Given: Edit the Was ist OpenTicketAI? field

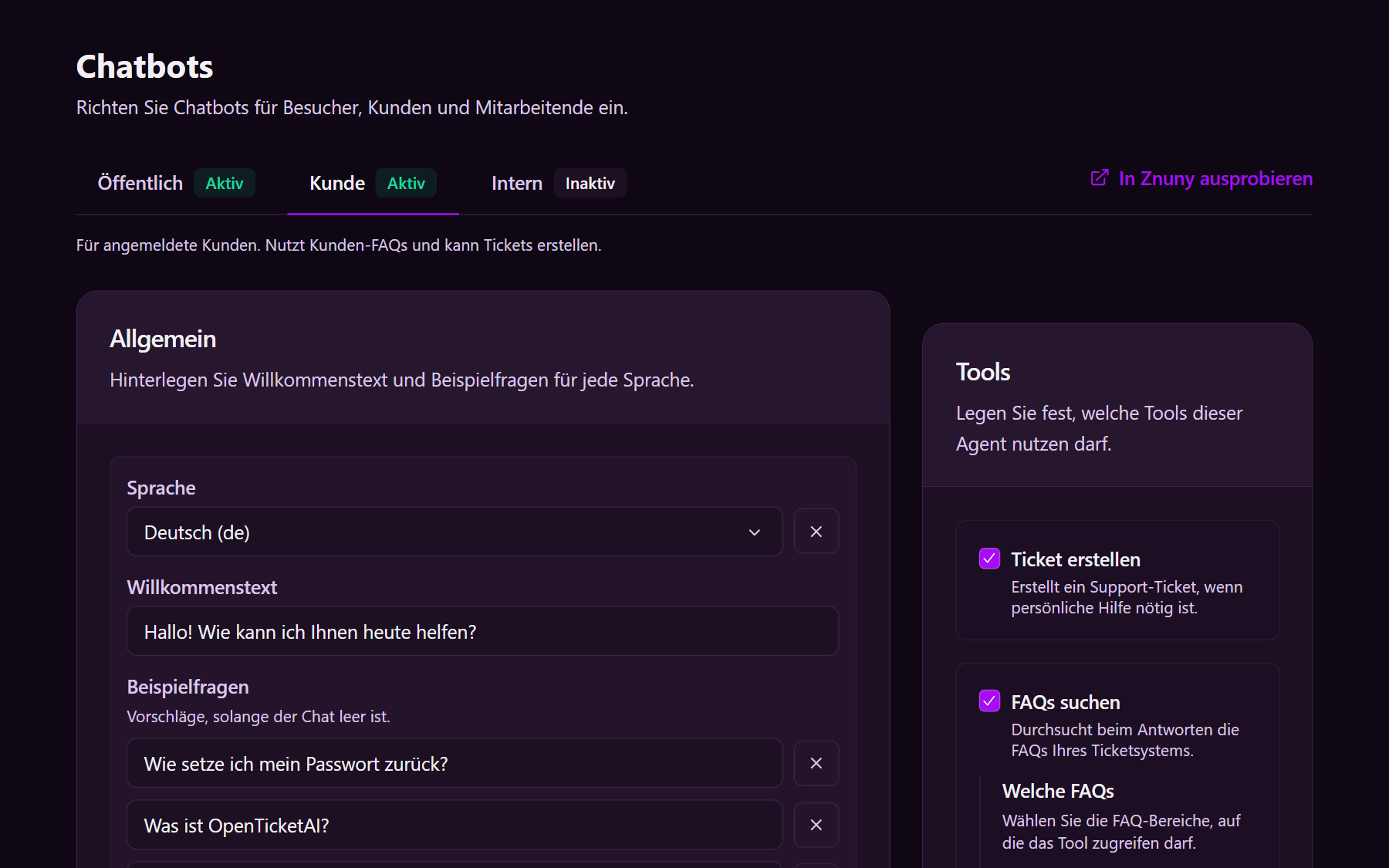Looking at the screenshot, I should click(x=455, y=825).
